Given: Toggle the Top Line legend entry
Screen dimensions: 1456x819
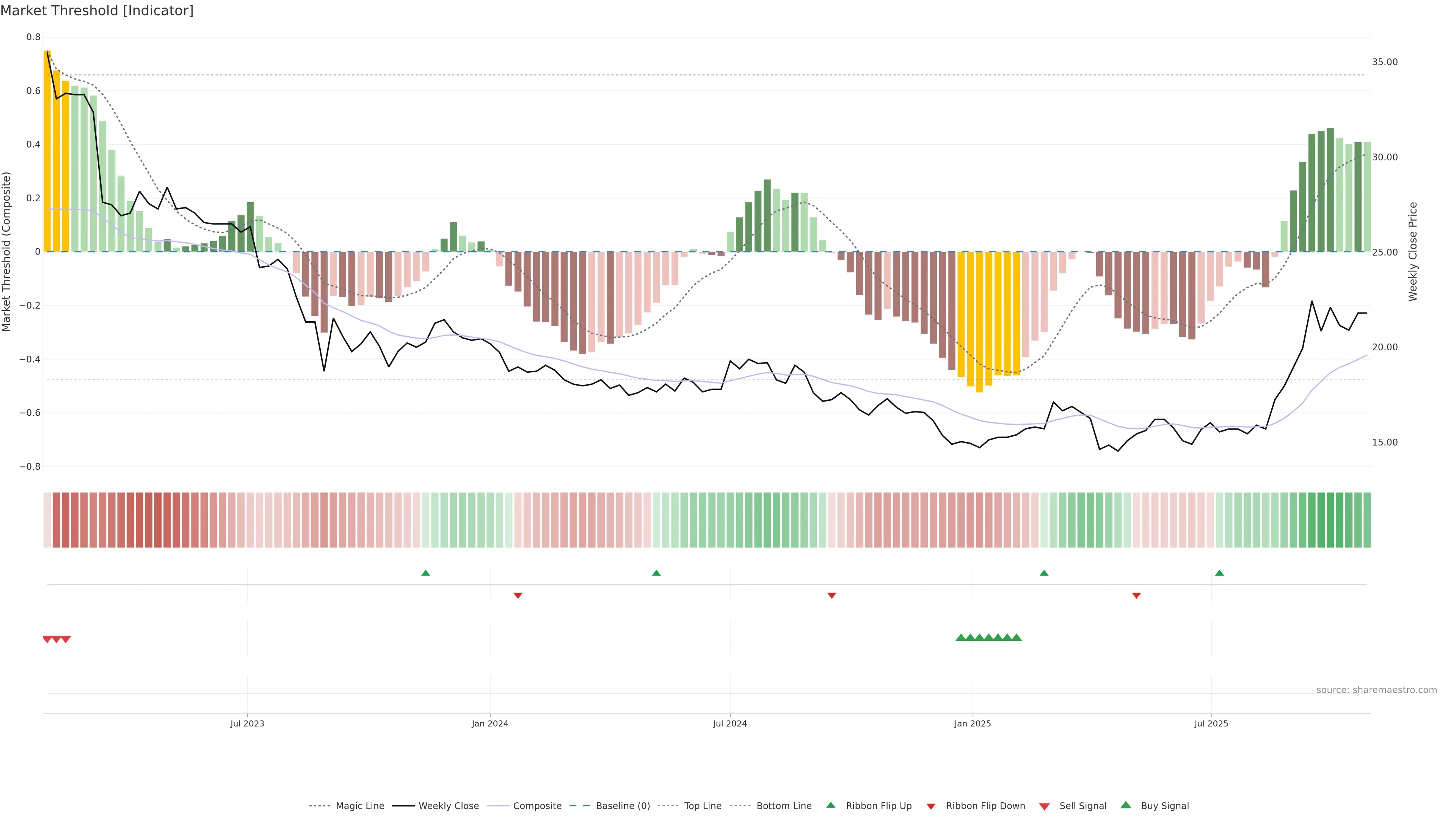Looking at the screenshot, I should point(703,806).
